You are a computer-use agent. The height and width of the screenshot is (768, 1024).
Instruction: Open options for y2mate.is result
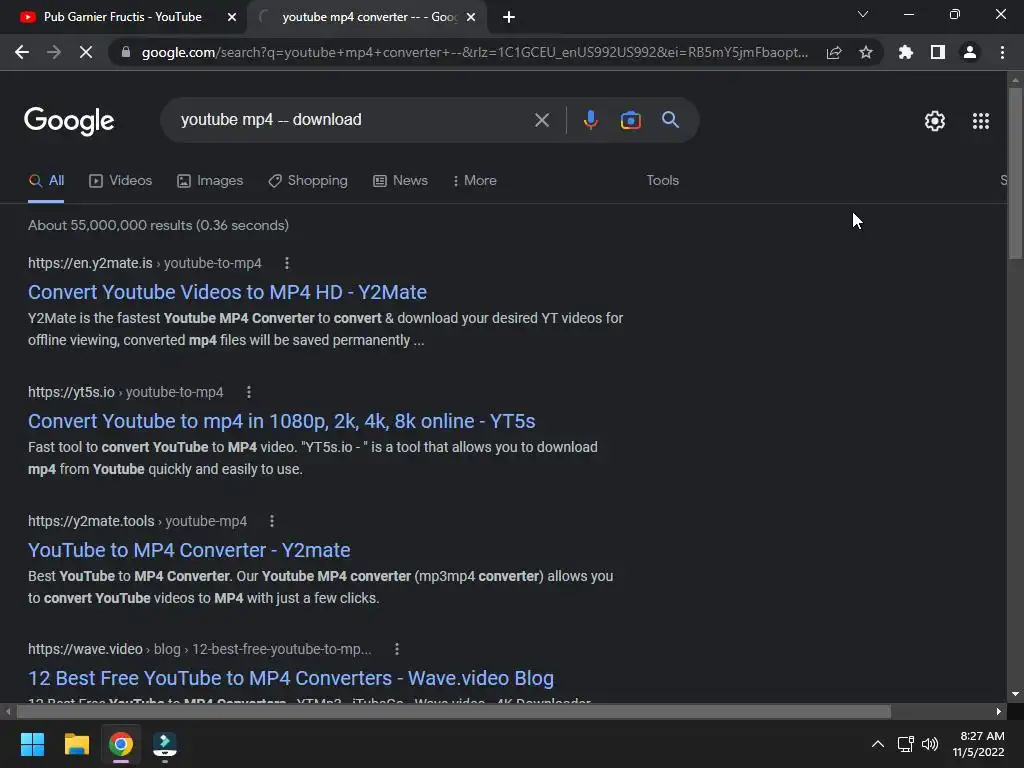287,263
